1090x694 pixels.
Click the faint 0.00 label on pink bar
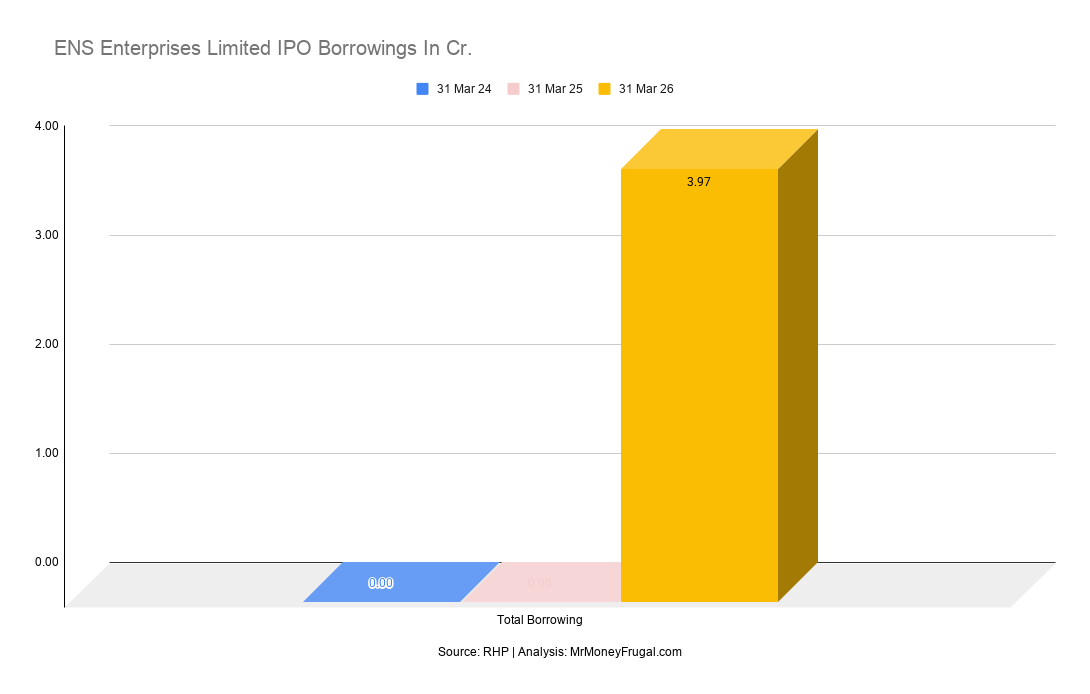click(x=539, y=583)
